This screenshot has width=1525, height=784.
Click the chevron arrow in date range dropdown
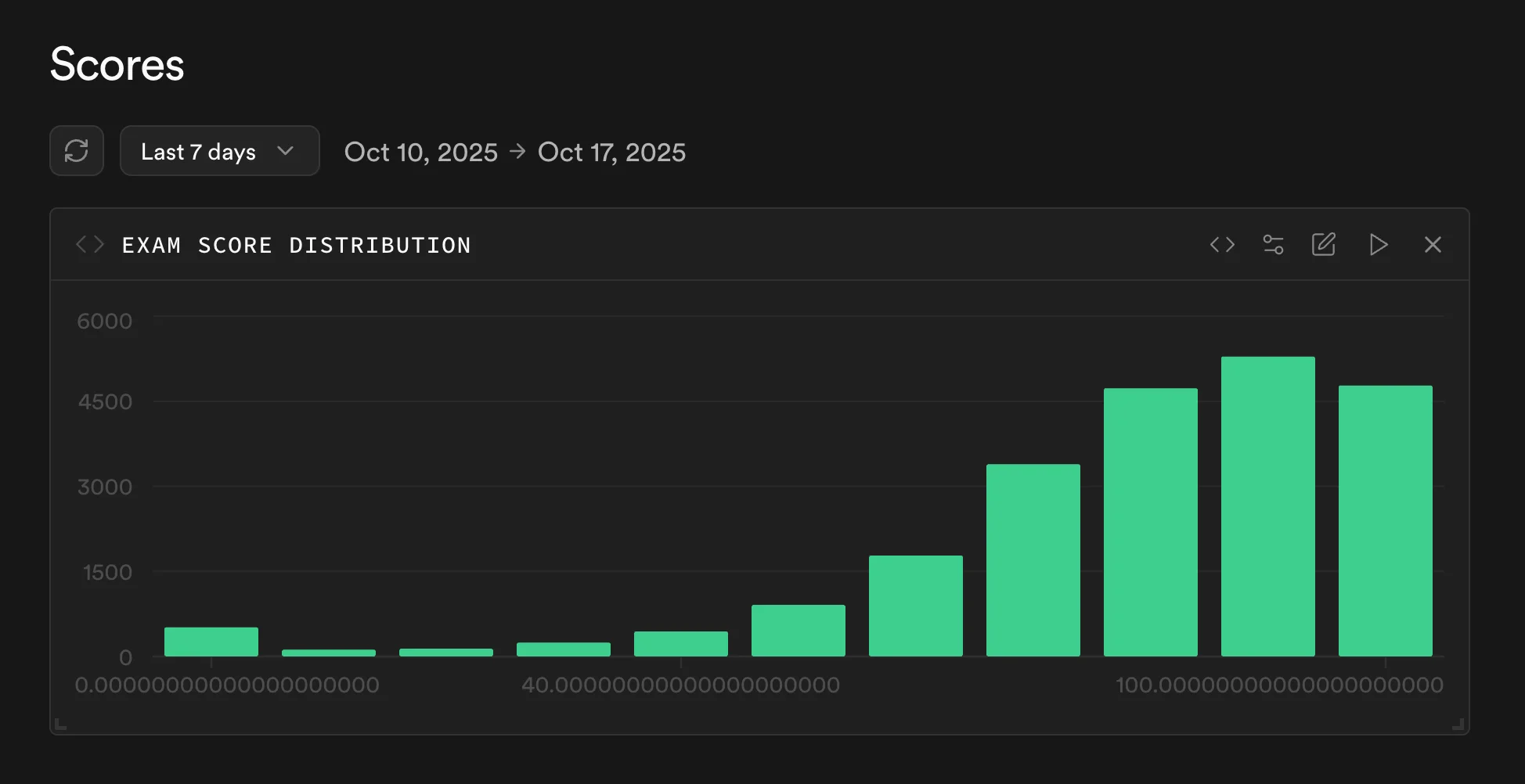tap(286, 151)
